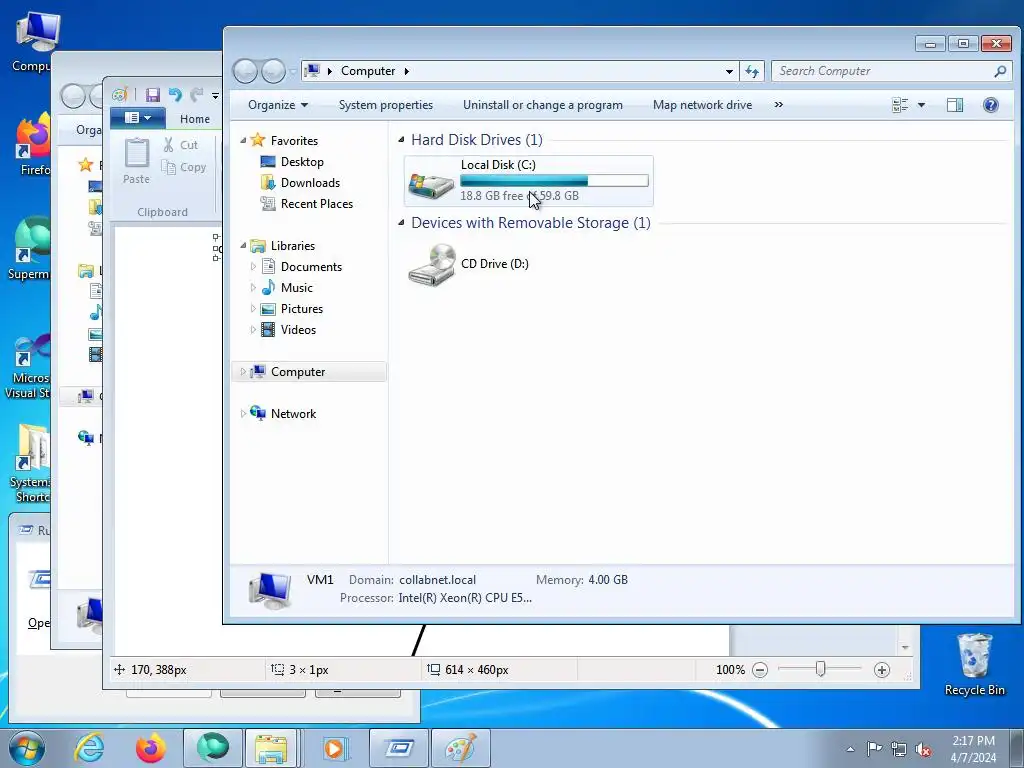The height and width of the screenshot is (768, 1024).
Task: Open Windows Media Player from taskbar
Action: [334, 748]
